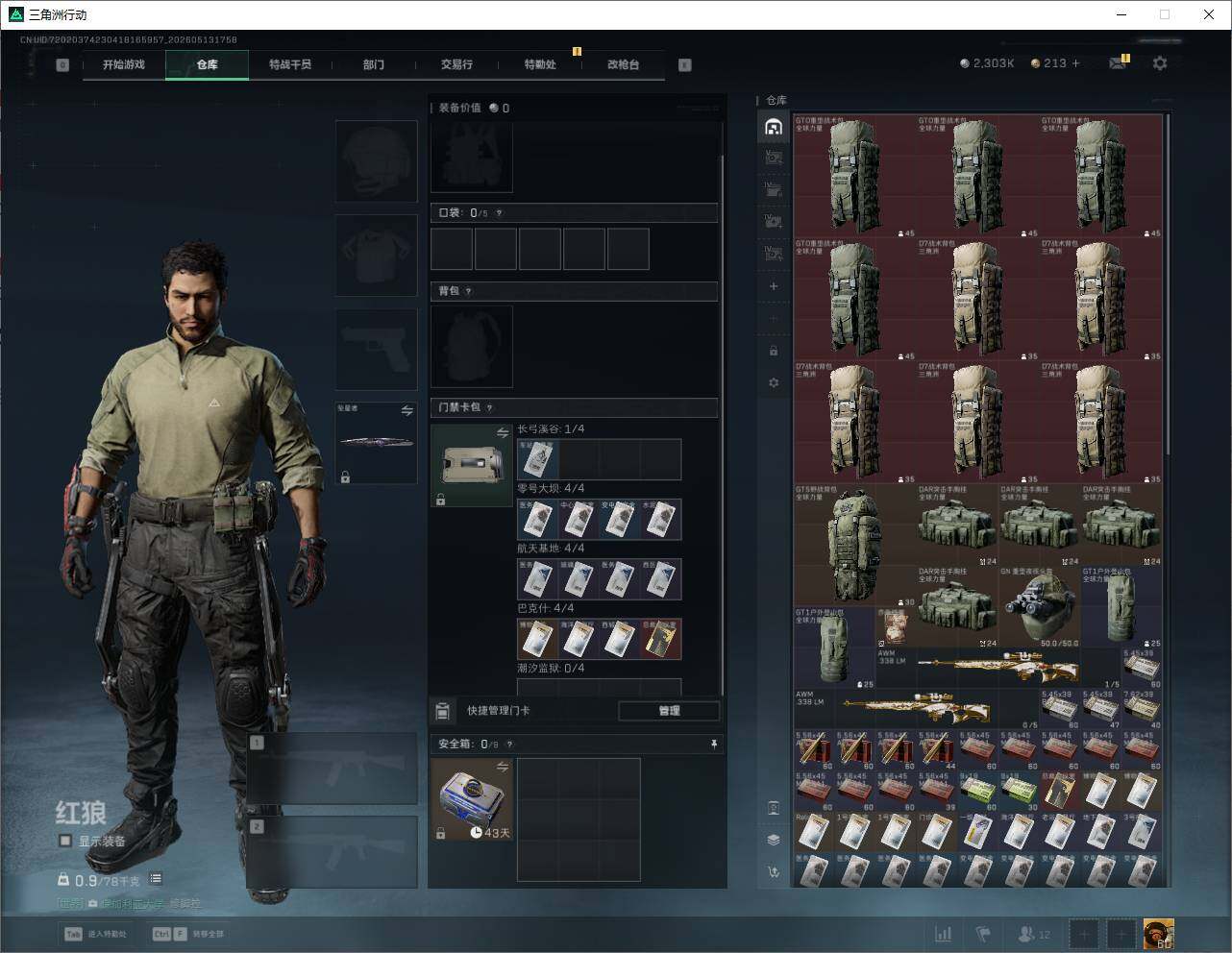Select the melee knife slot
Screen dimensions: 1232x953
click(x=376, y=443)
